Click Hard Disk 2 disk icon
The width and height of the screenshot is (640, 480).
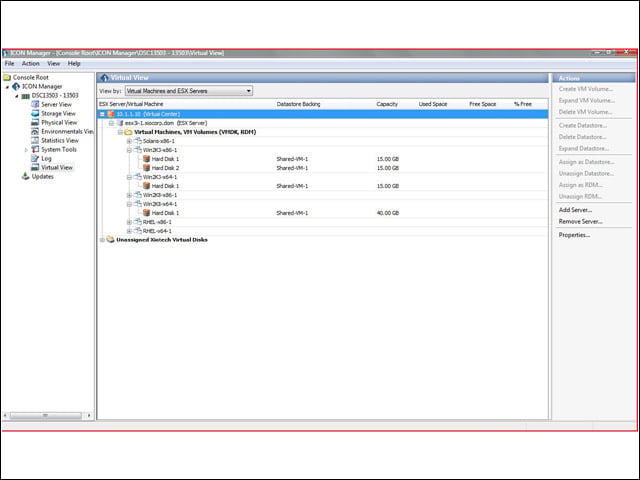click(x=147, y=168)
